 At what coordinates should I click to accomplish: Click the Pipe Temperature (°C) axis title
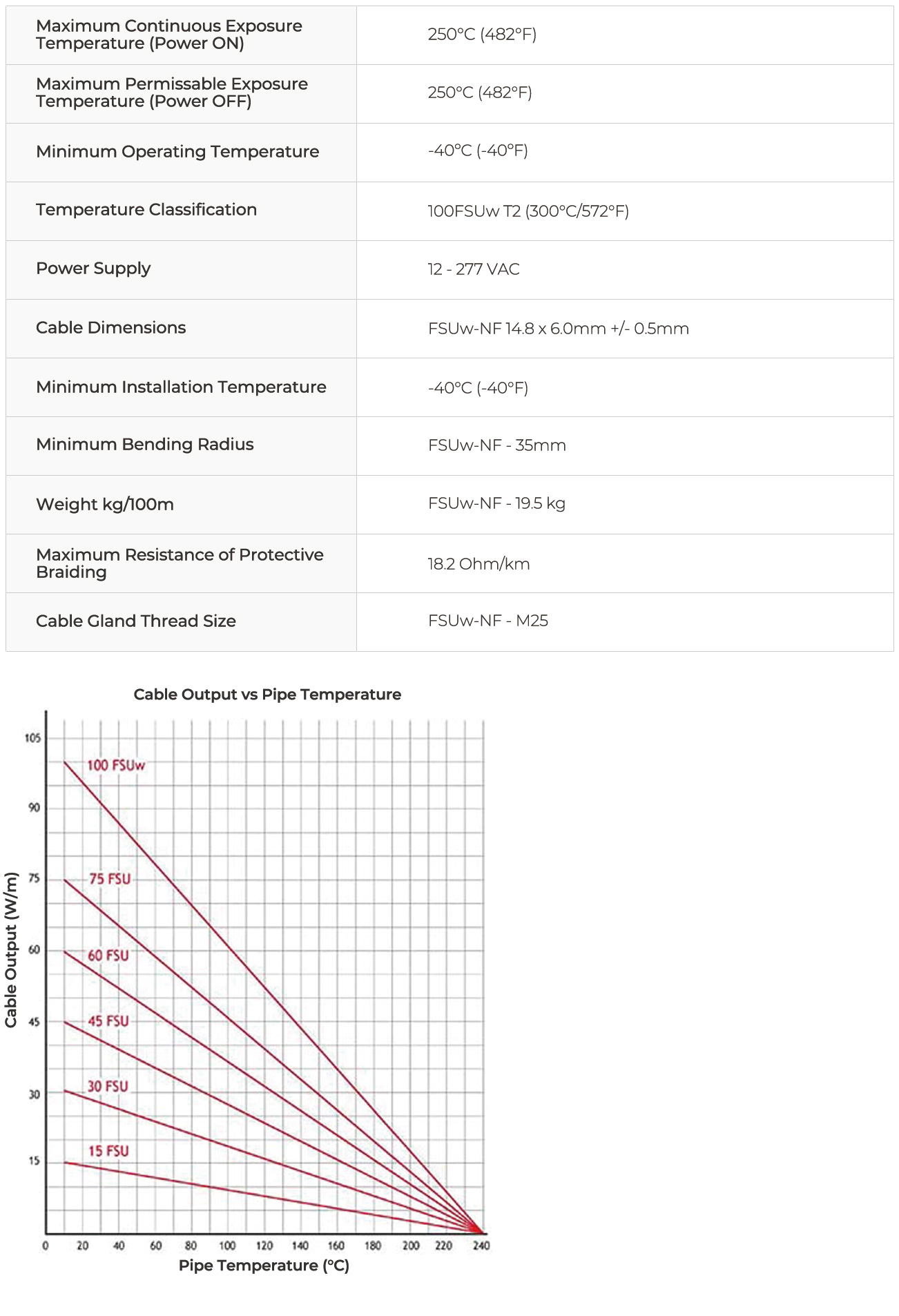click(x=264, y=1266)
